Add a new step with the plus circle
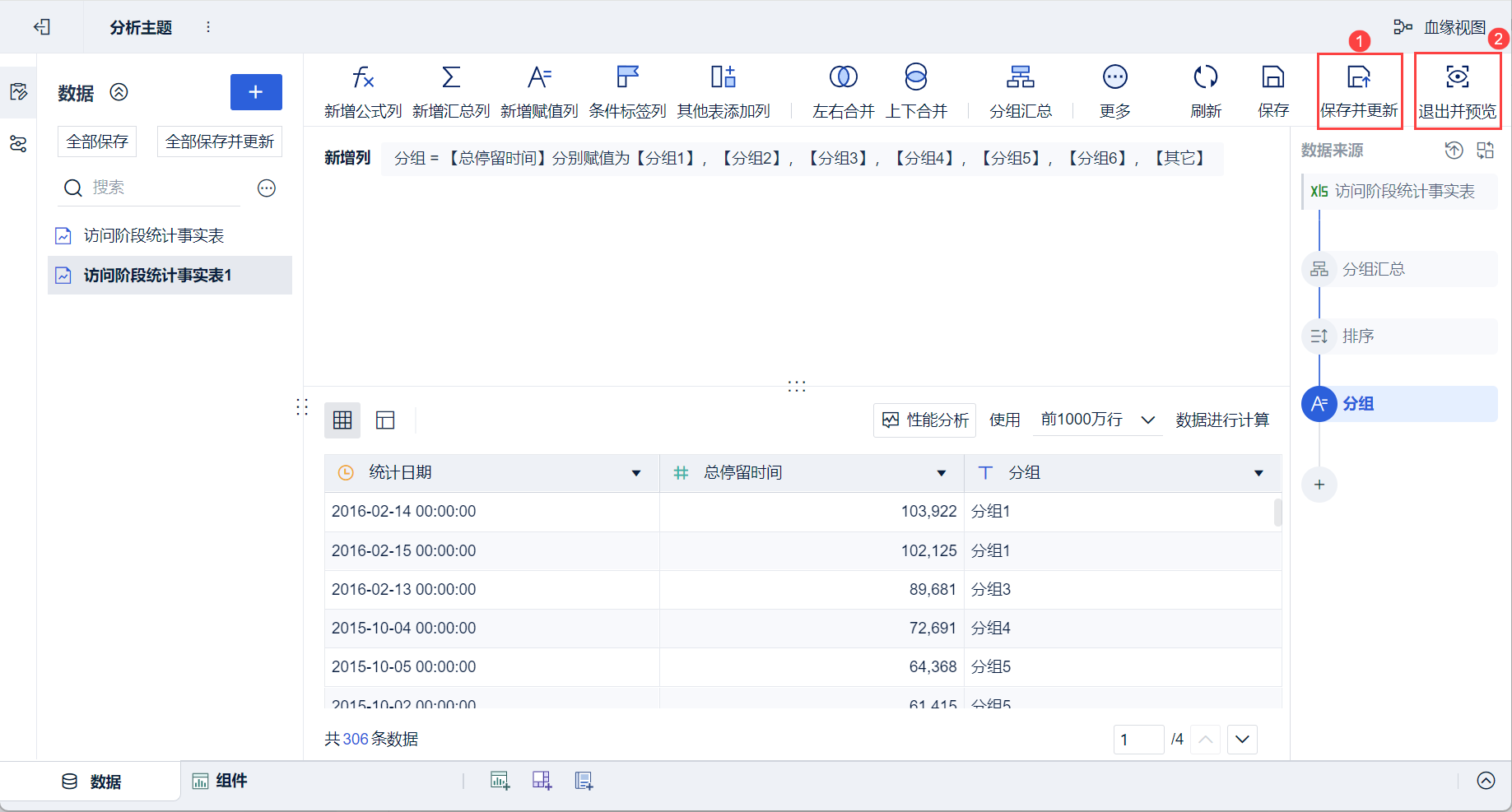 click(x=1319, y=485)
